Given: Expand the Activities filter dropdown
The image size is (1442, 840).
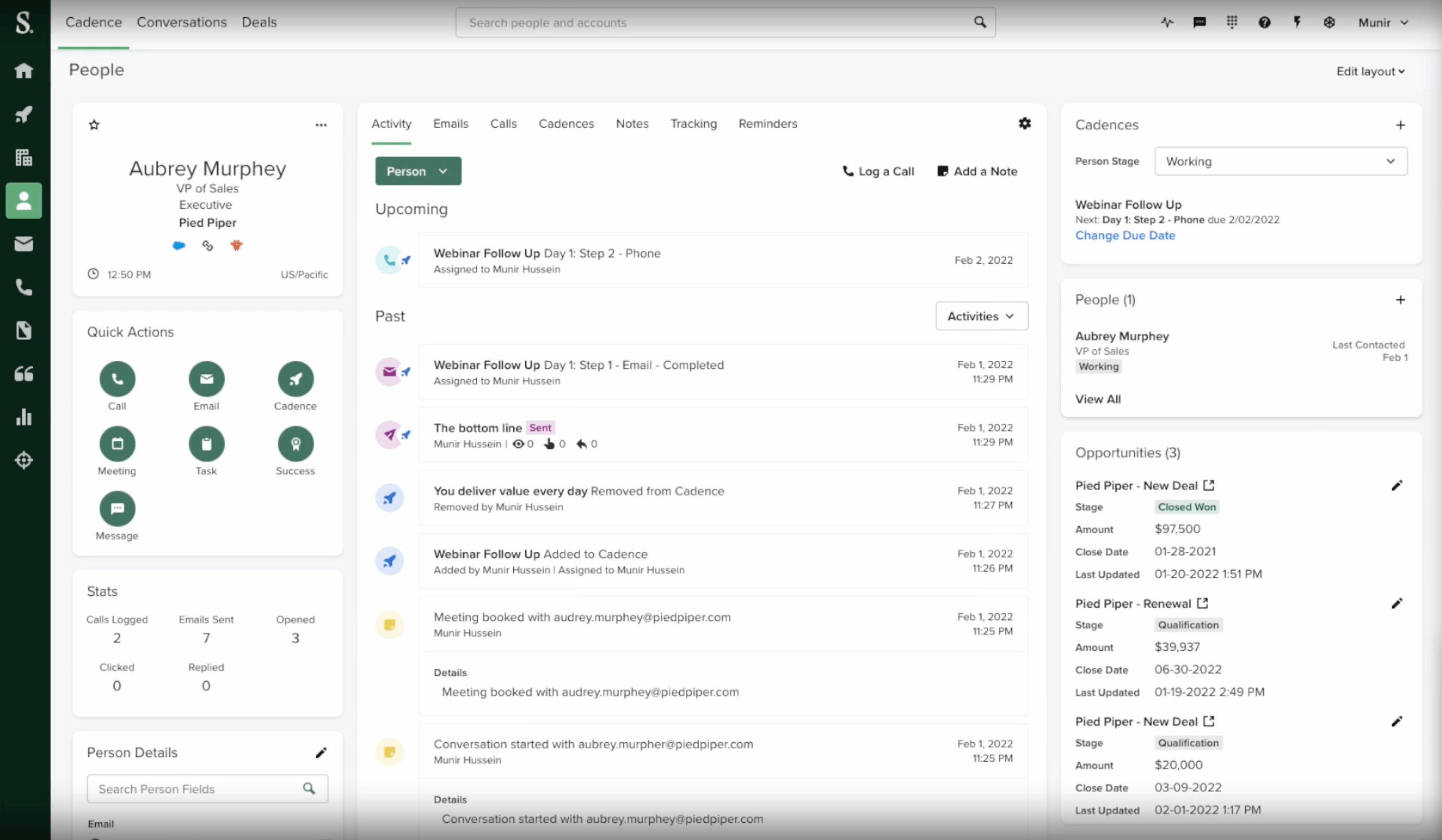Looking at the screenshot, I should (x=981, y=316).
